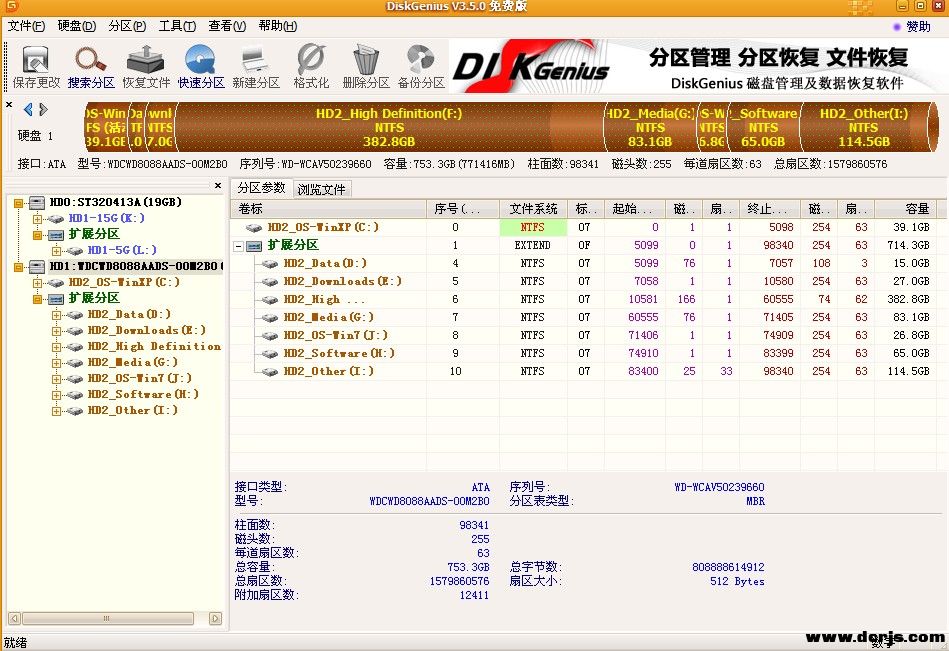
Task: Open the 工具(T) menu
Action: click(177, 26)
